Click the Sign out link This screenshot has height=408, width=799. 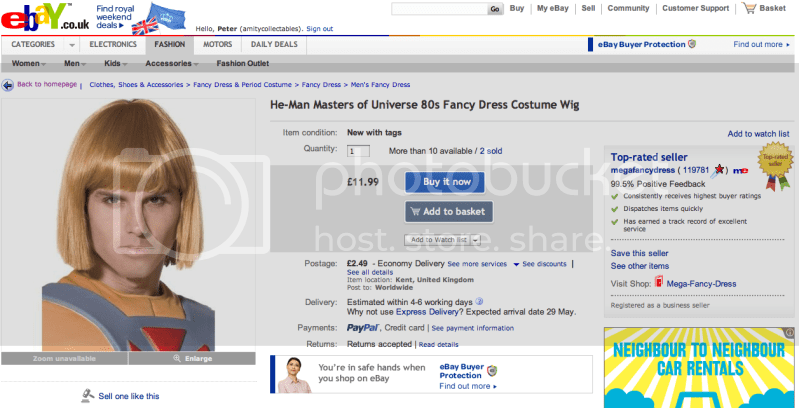[x=319, y=29]
